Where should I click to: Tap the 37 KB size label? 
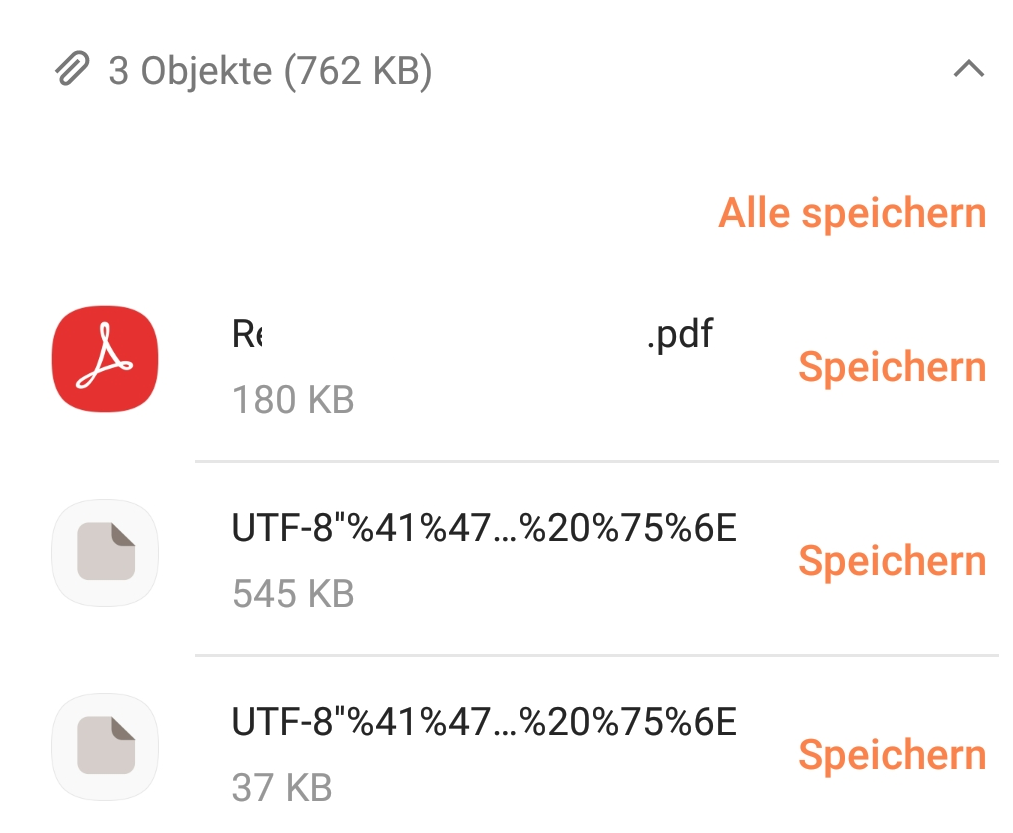(x=281, y=787)
